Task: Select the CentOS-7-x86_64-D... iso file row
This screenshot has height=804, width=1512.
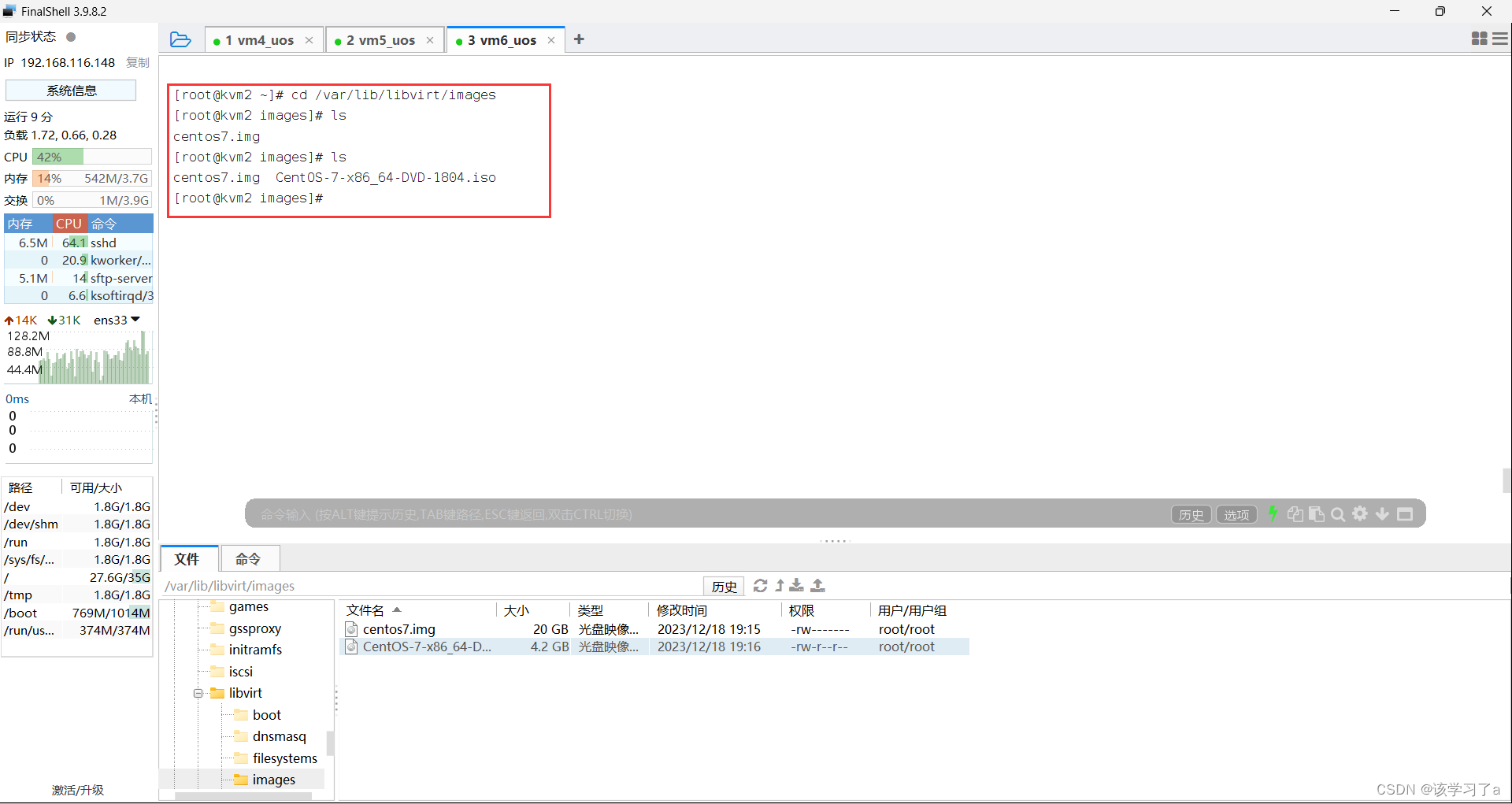Action: [655, 647]
